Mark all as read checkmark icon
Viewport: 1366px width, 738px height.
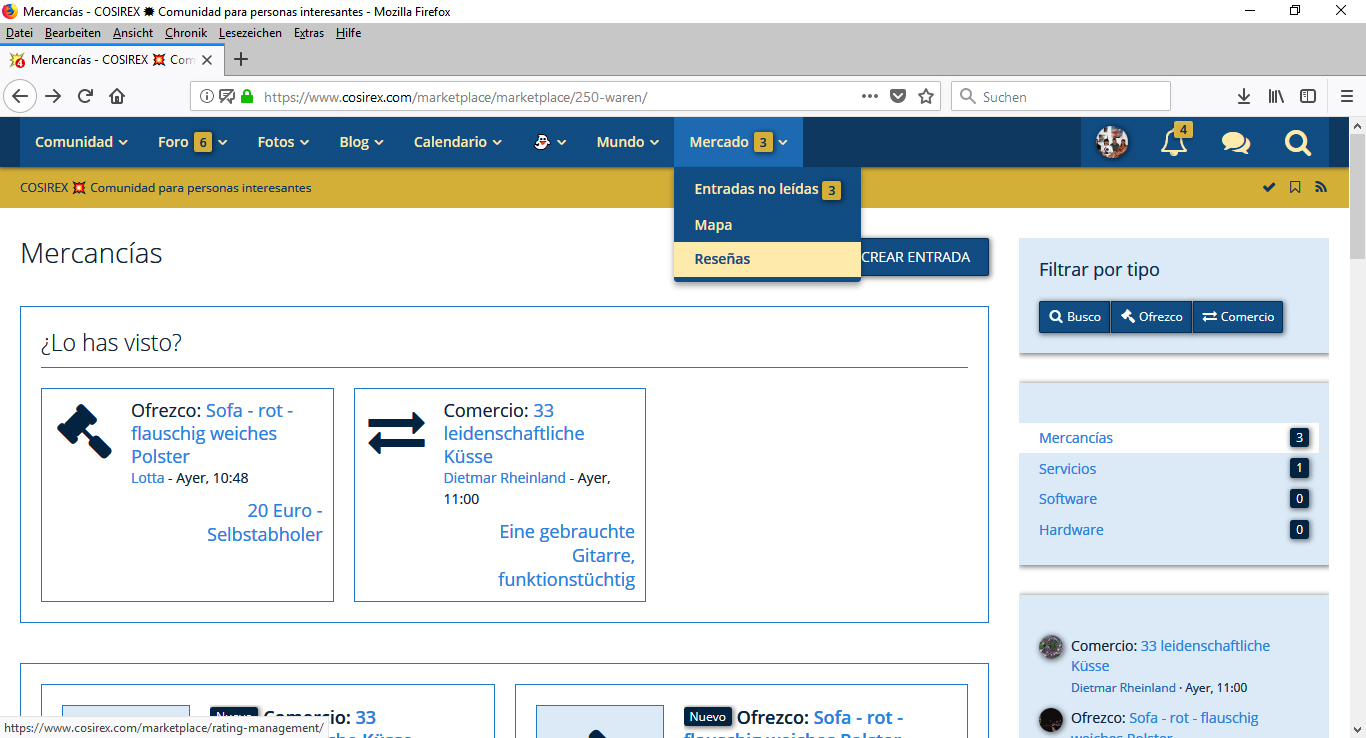coord(1269,187)
